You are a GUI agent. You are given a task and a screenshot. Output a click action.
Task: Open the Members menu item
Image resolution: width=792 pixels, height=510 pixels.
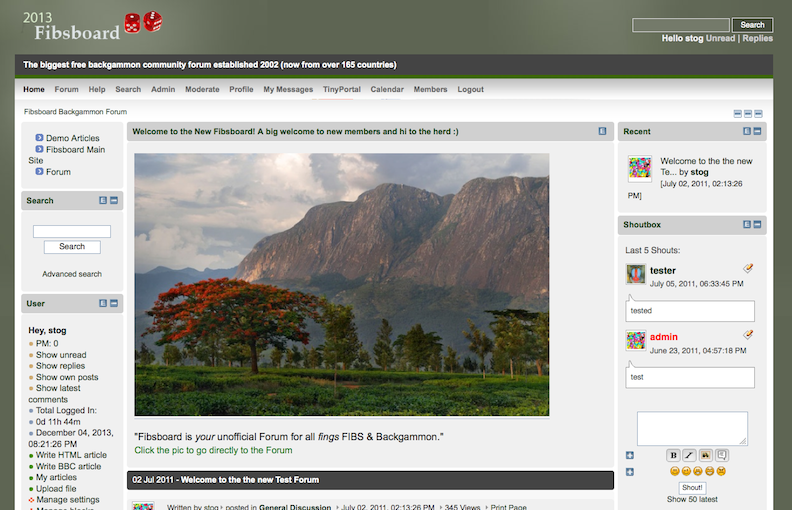[x=430, y=89]
